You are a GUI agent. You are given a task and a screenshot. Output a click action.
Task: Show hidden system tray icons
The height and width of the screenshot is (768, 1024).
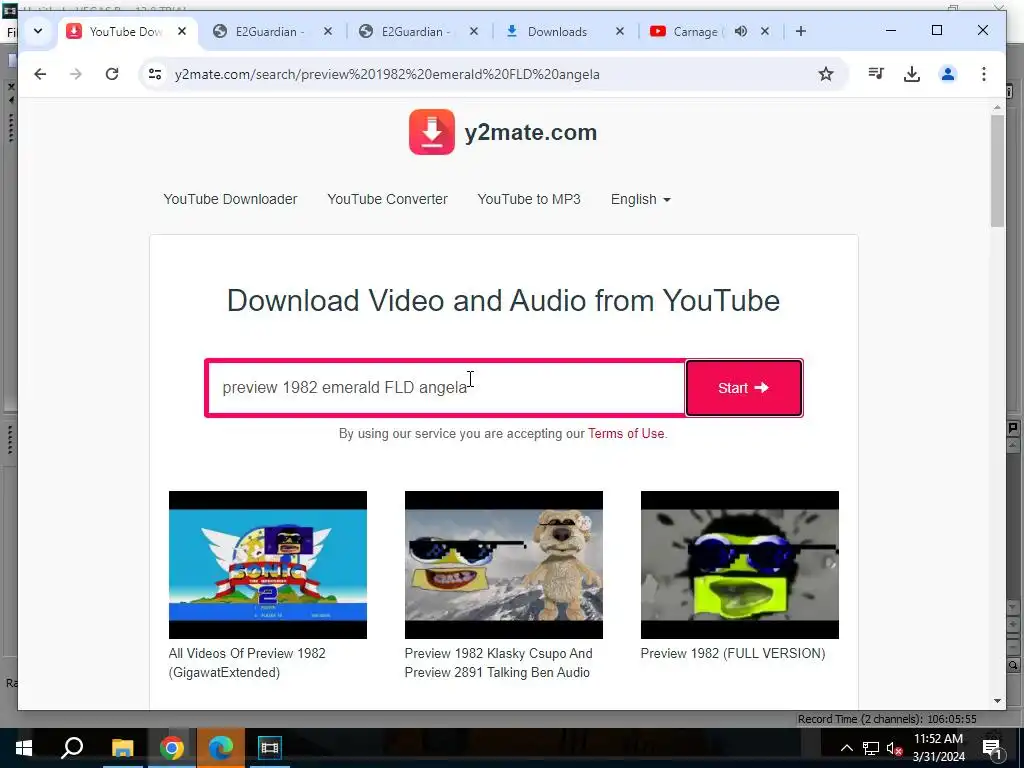pyautogui.click(x=846, y=748)
